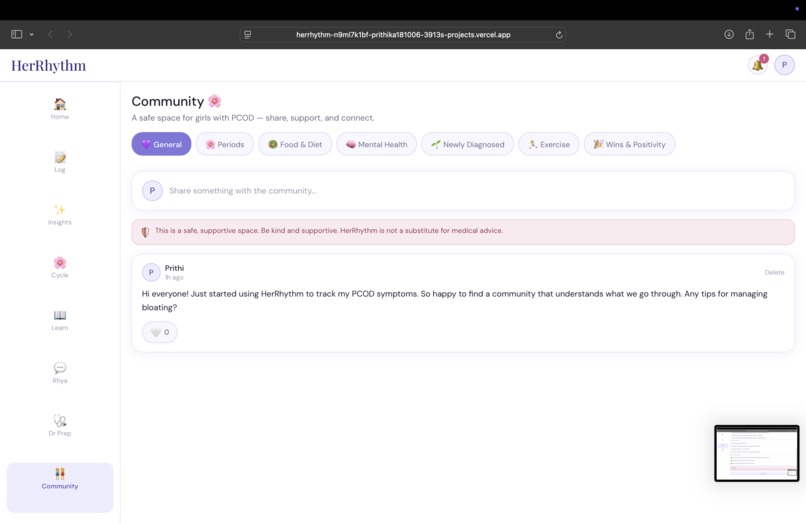The width and height of the screenshot is (806, 524).
Task: Expand the sidebar options chevron
Action: tap(31, 34)
